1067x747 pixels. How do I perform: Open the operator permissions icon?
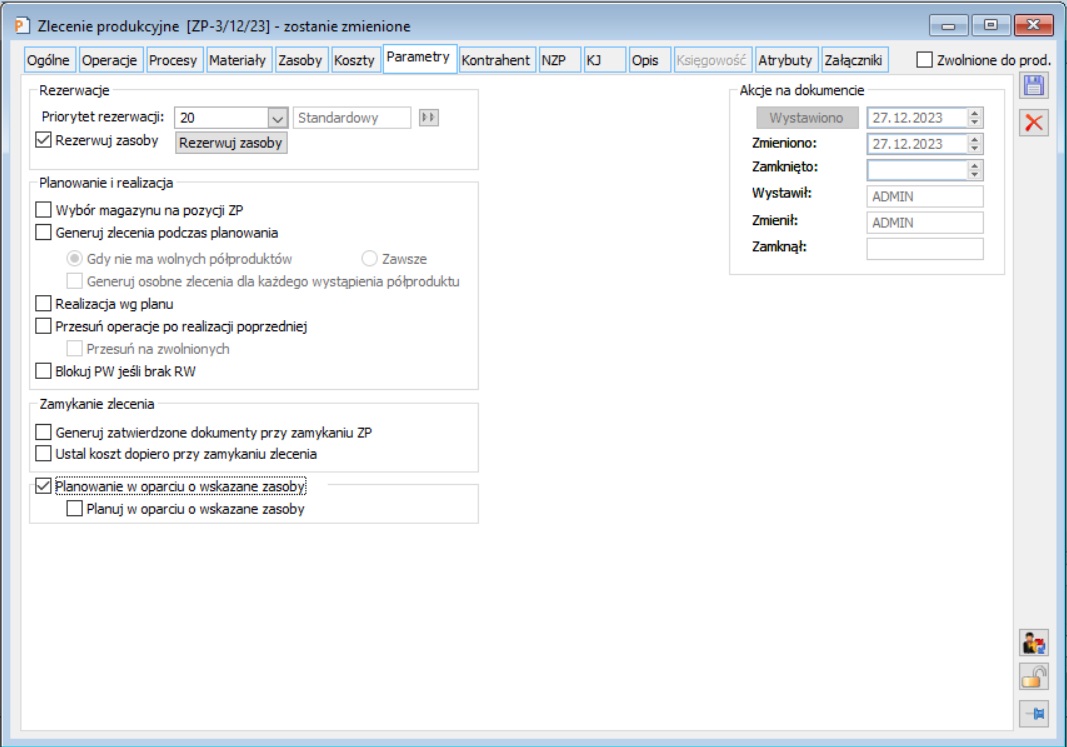(x=1034, y=642)
